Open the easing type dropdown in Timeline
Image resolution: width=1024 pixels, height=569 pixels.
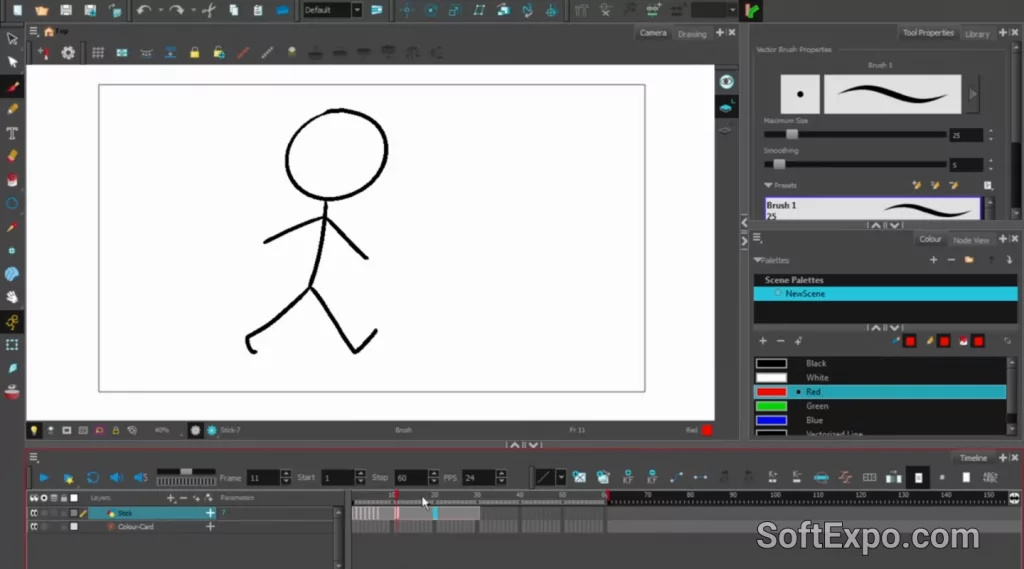(561, 478)
